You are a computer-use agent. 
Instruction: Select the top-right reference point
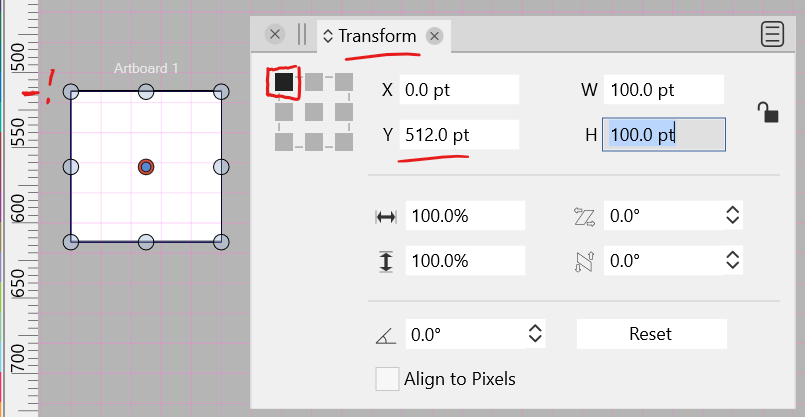(x=344, y=81)
